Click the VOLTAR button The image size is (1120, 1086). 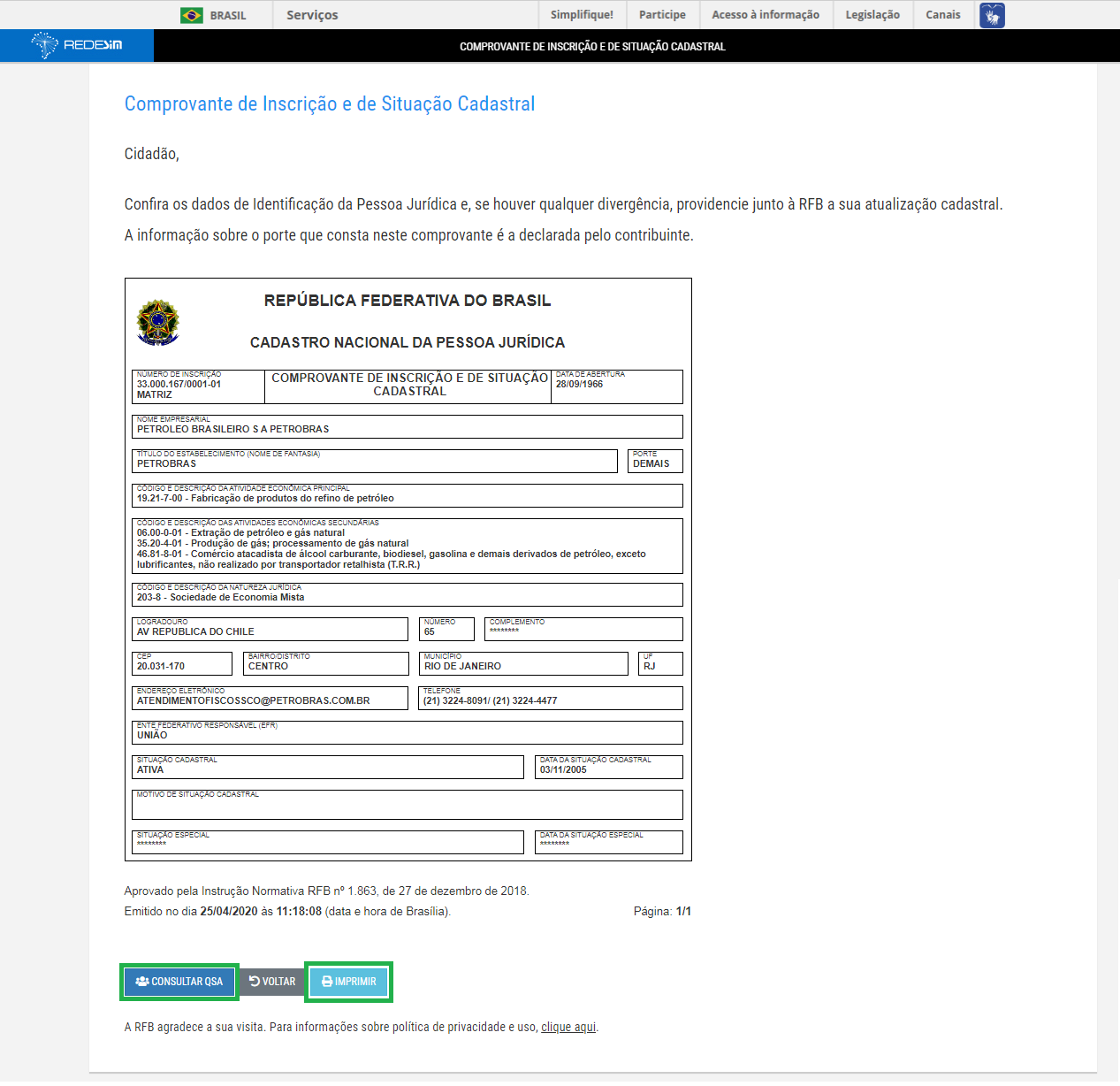coord(272,981)
